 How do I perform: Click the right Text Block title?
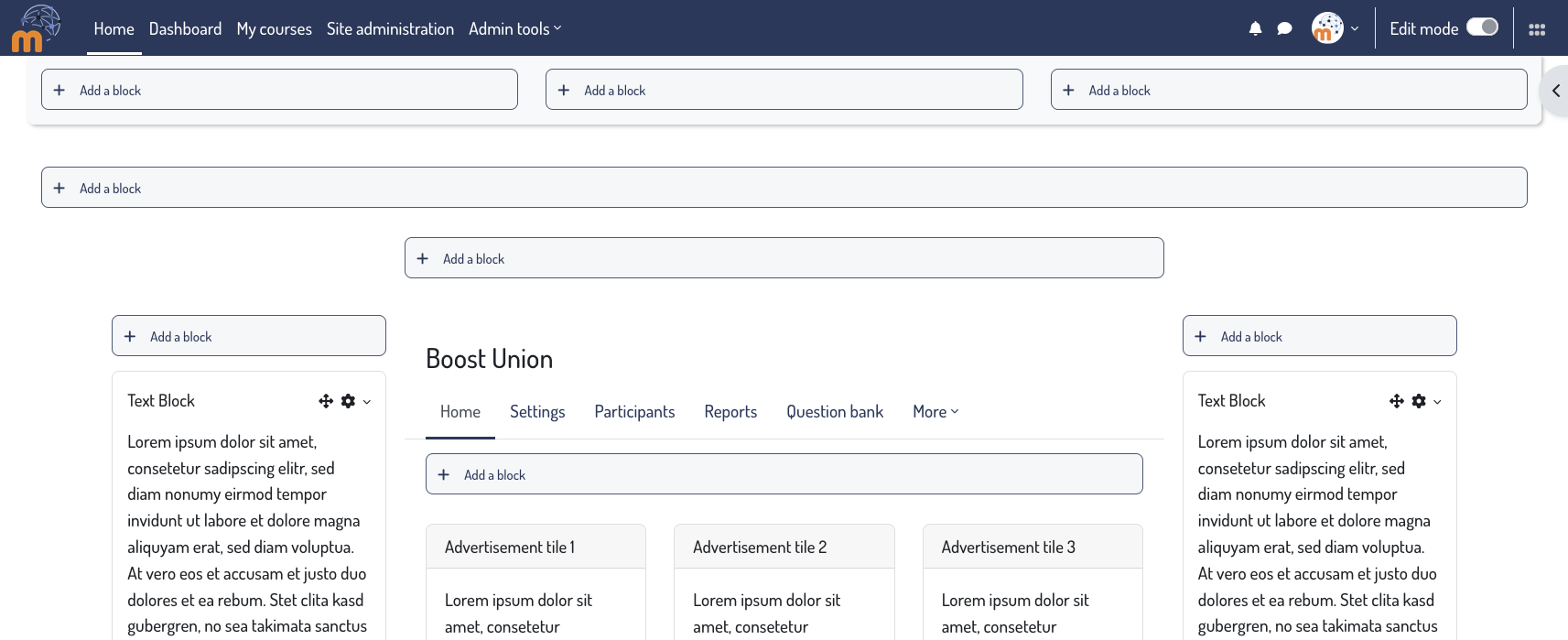1231,401
